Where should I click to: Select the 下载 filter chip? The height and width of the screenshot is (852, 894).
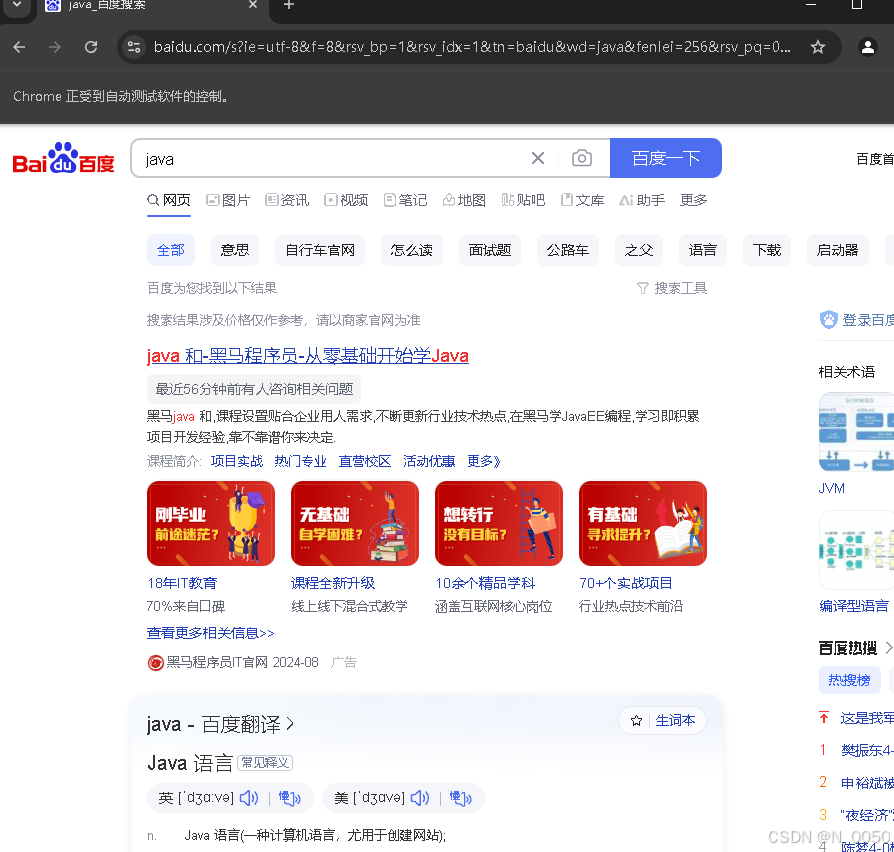point(767,250)
